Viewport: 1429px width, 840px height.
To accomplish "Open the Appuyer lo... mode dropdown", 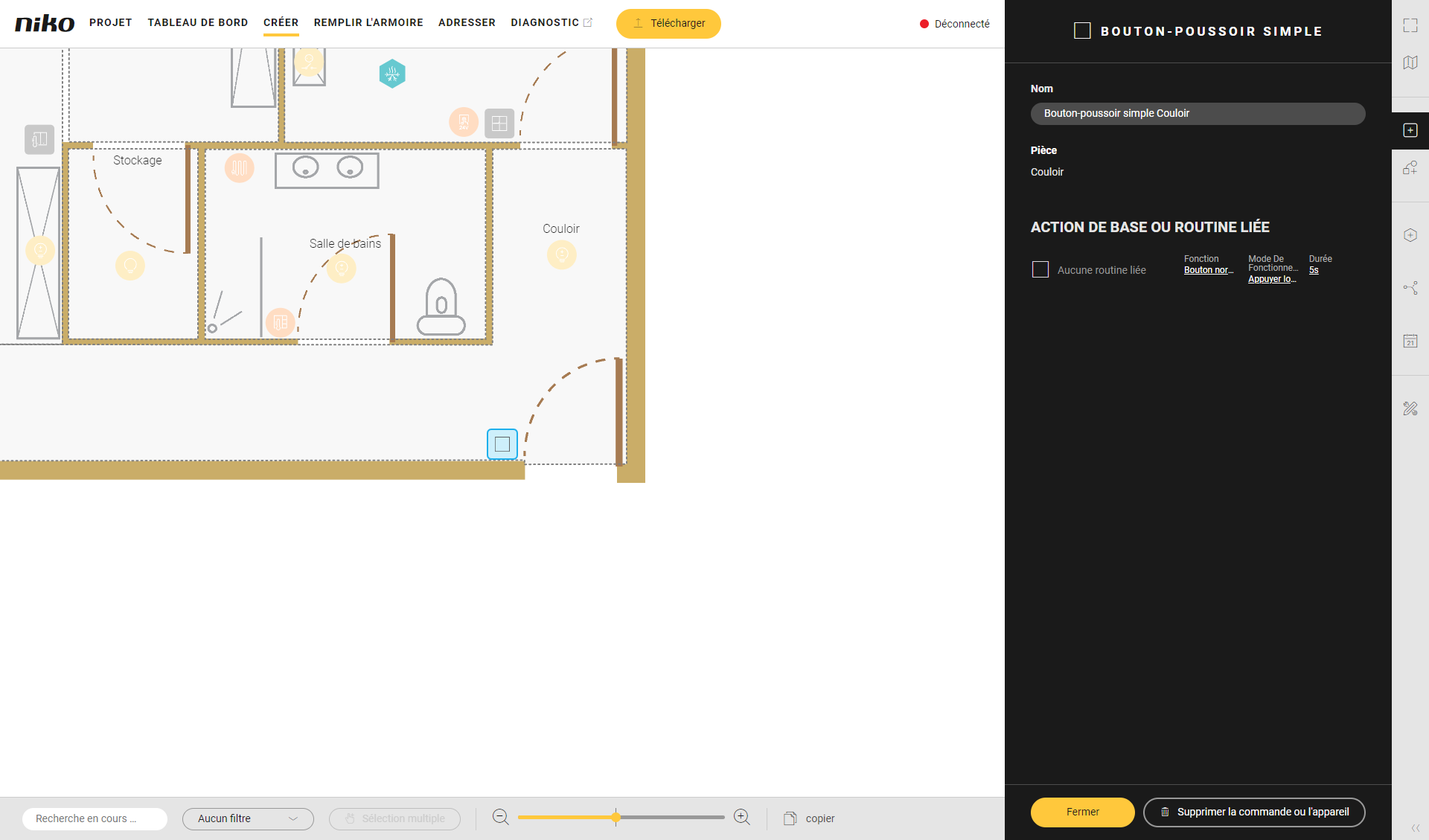I will (1271, 279).
